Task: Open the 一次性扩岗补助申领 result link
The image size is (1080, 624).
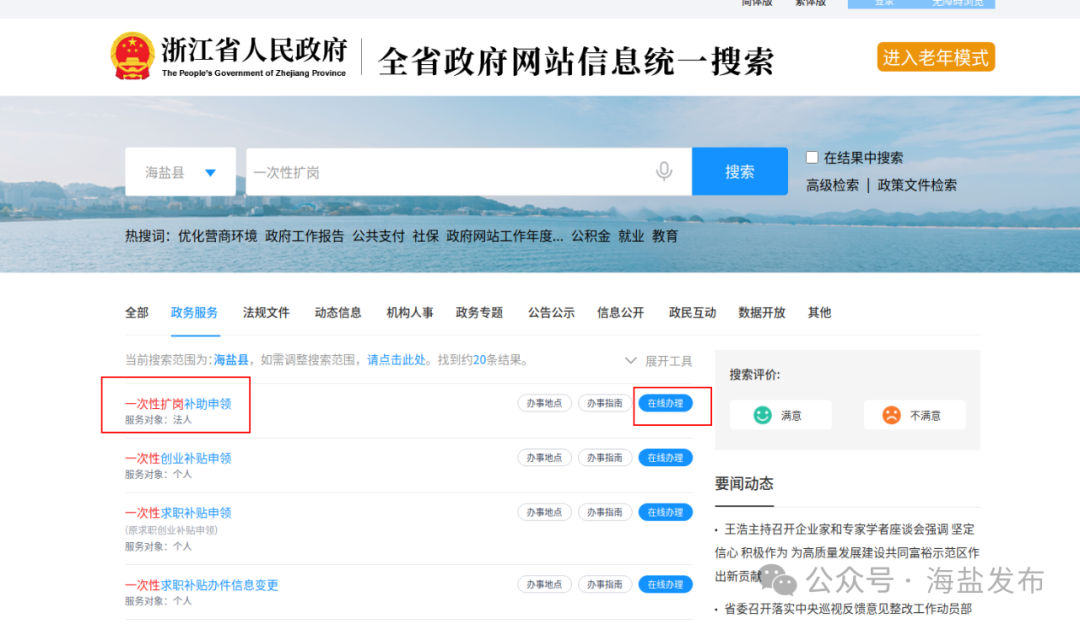Action: click(178, 404)
